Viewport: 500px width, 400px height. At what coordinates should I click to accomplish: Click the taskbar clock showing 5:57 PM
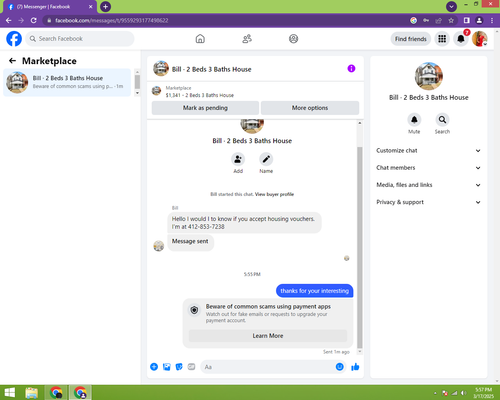coord(483,393)
